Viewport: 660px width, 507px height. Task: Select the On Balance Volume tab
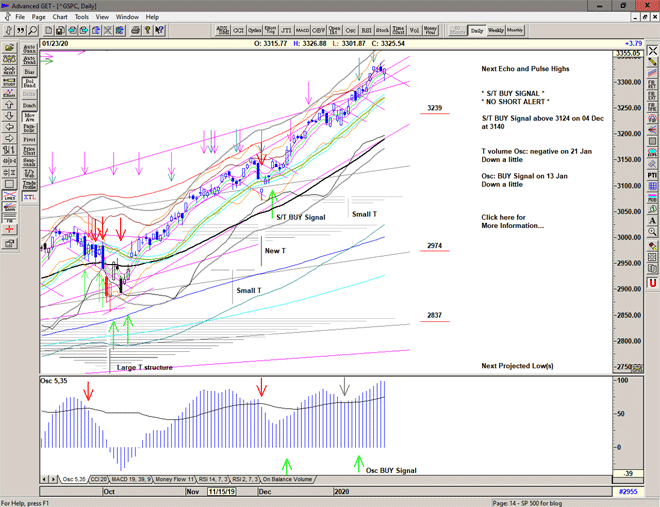coord(287,480)
